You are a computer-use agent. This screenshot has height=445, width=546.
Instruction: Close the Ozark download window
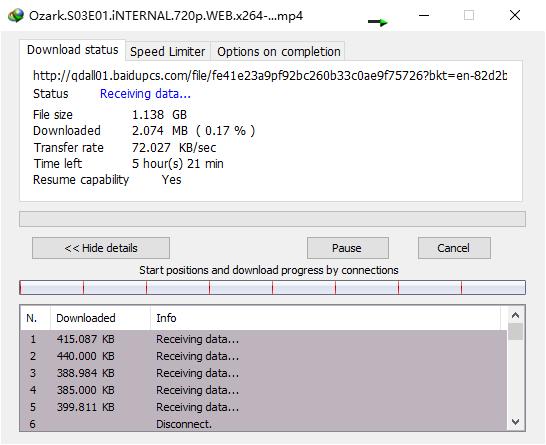tap(515, 15)
